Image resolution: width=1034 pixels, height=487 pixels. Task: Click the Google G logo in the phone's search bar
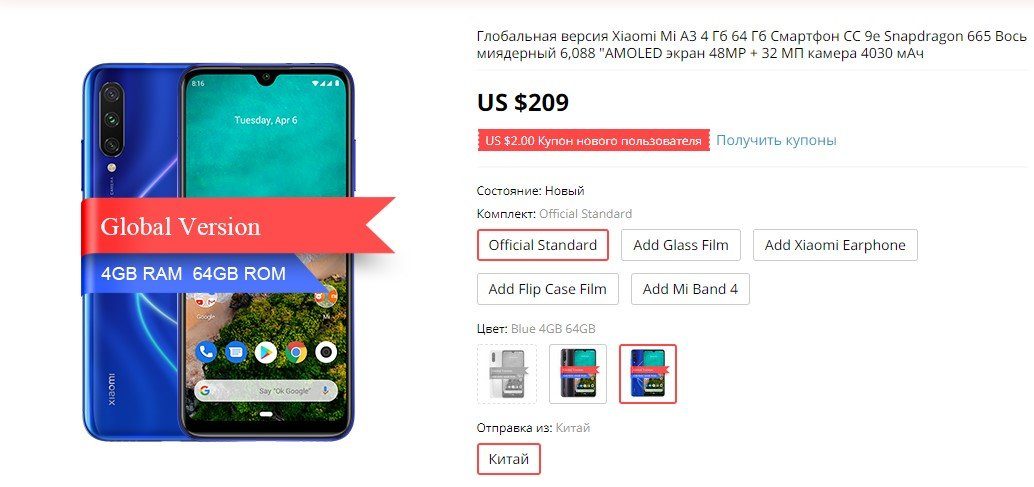point(205,391)
